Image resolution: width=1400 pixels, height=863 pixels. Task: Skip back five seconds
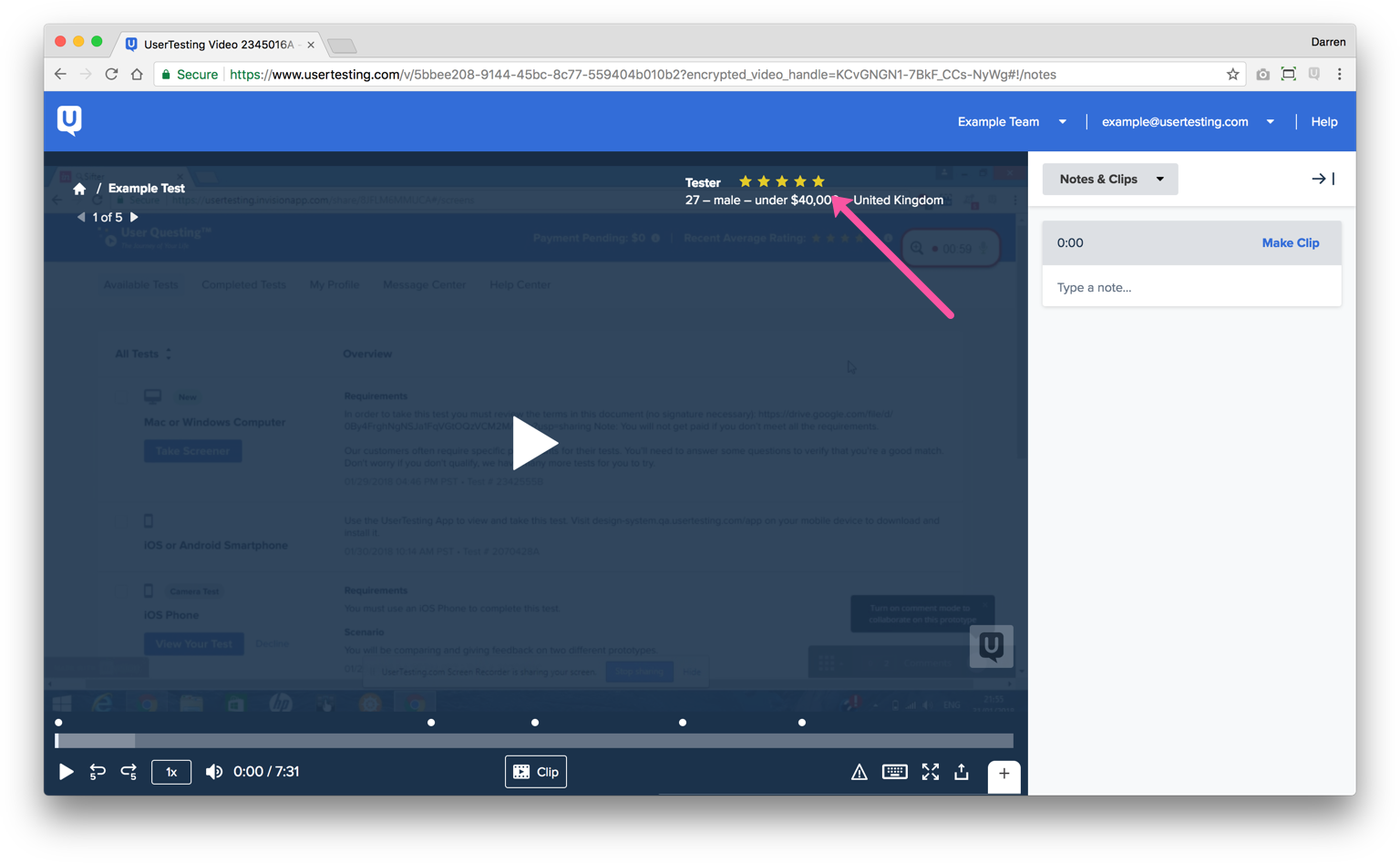98,772
